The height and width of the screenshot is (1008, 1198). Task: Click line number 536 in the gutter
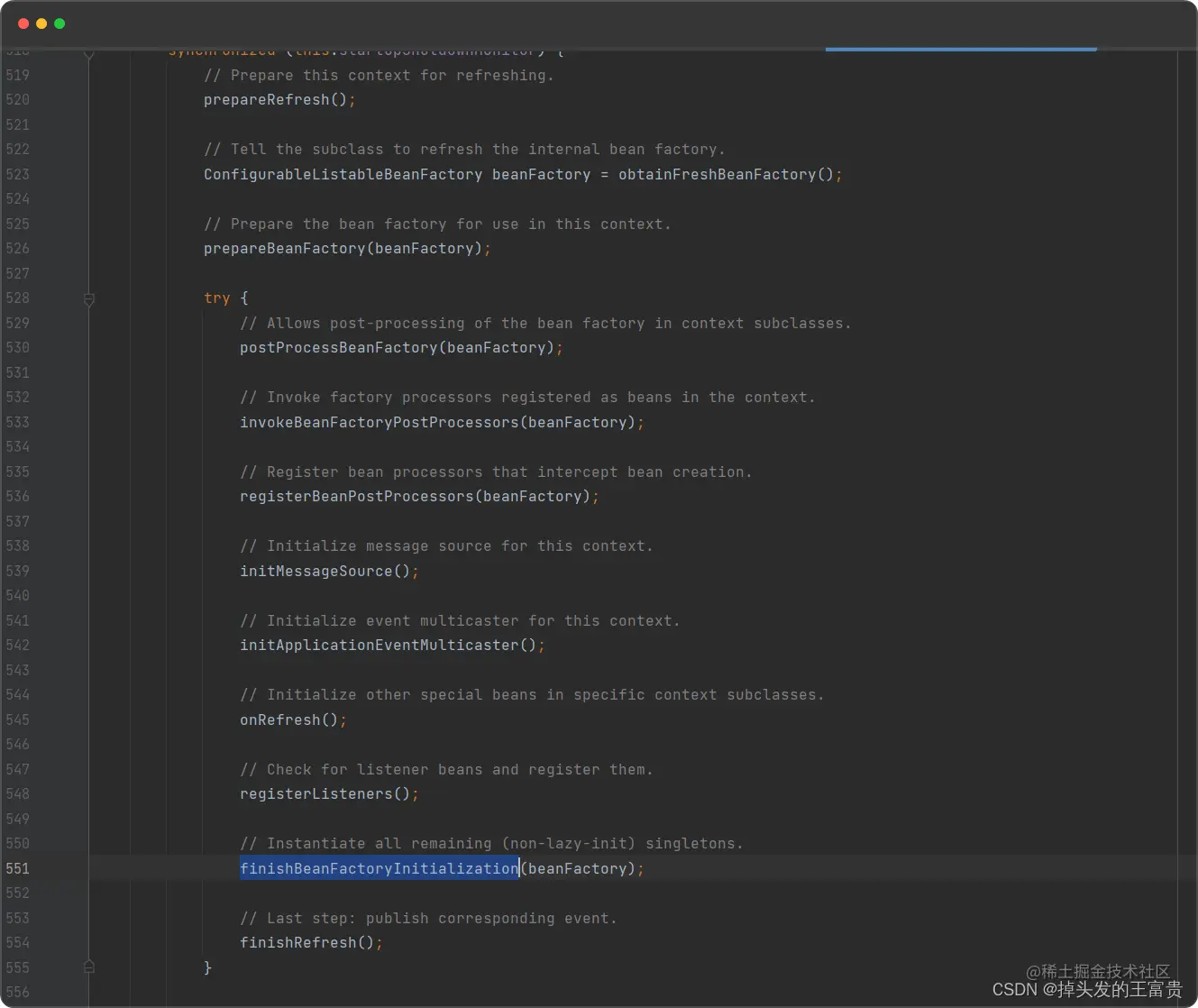pos(18,497)
